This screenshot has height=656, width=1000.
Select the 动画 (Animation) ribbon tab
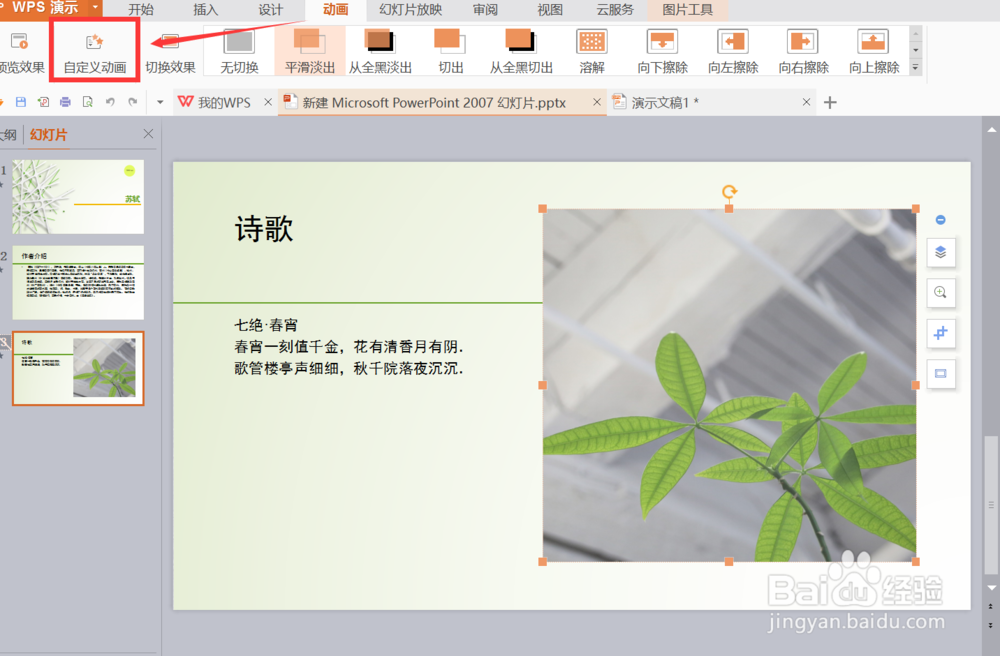pos(335,10)
